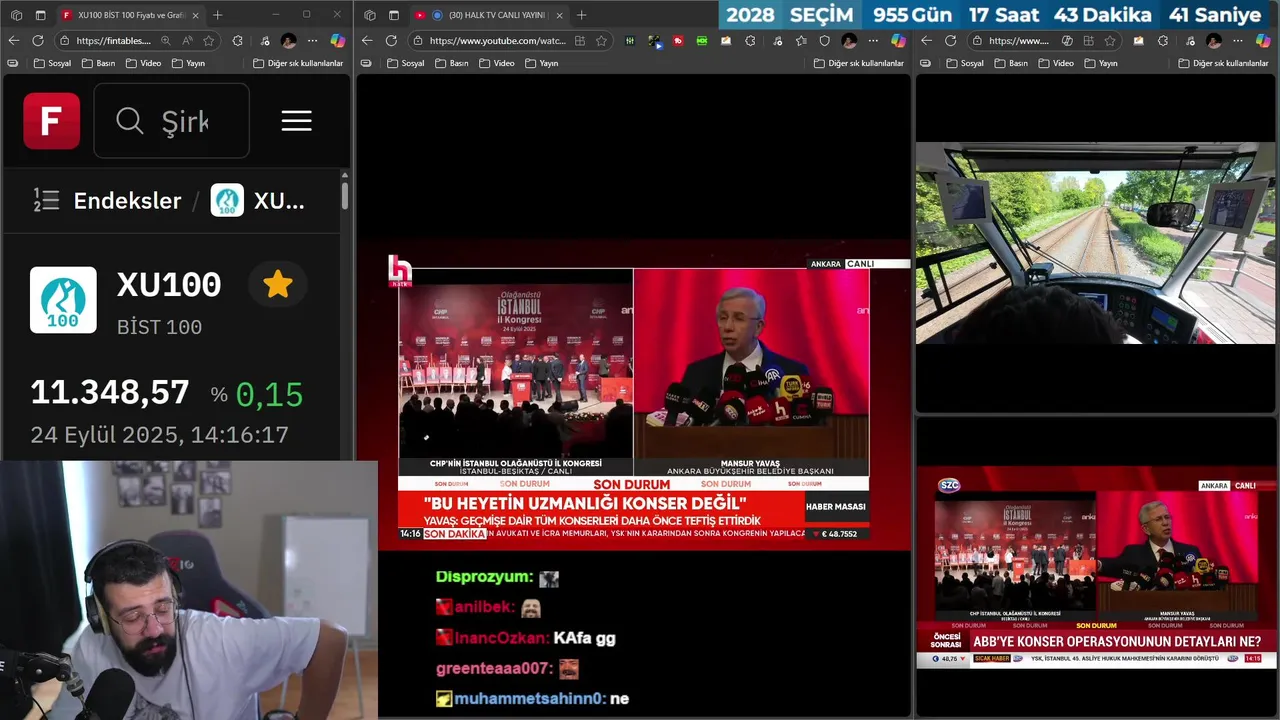Go back in the right browser window
This screenshot has width=1280, height=720.
tap(926, 40)
